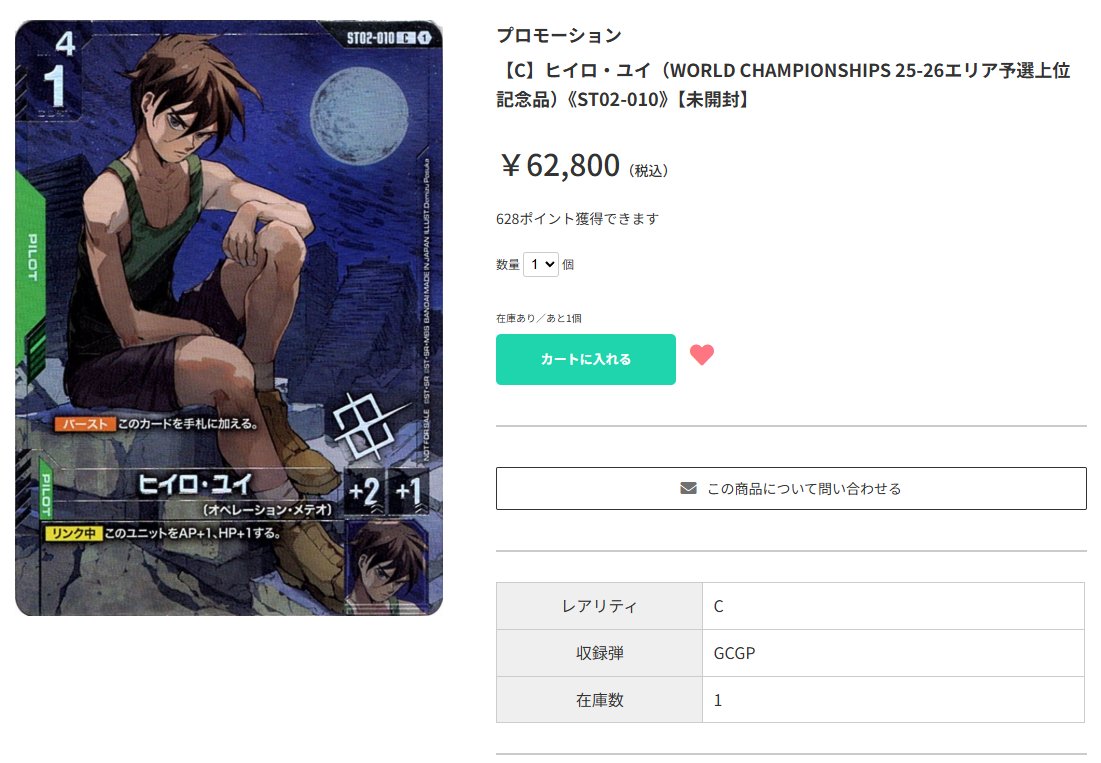Click the 個 label next to the quantity box

568,264
